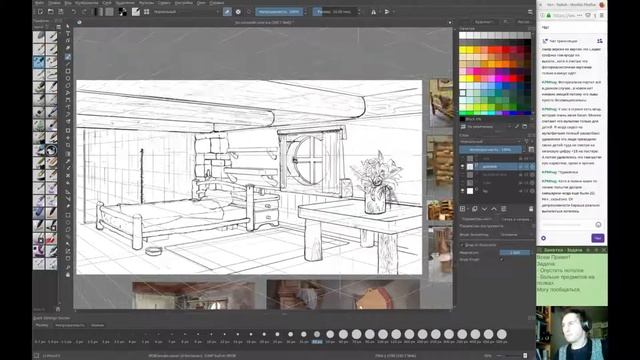Move the layer up
The width and height of the screenshot is (640, 360).
(494, 209)
